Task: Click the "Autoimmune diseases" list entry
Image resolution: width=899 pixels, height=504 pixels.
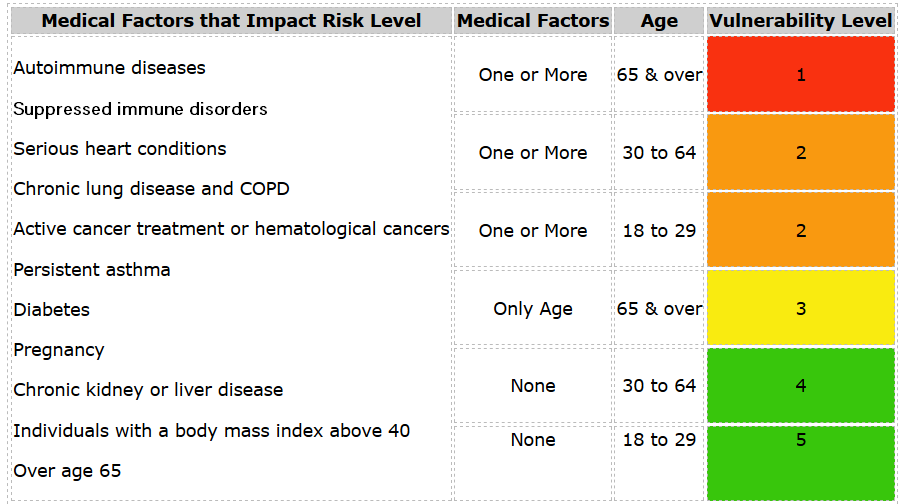Action: coord(109,68)
